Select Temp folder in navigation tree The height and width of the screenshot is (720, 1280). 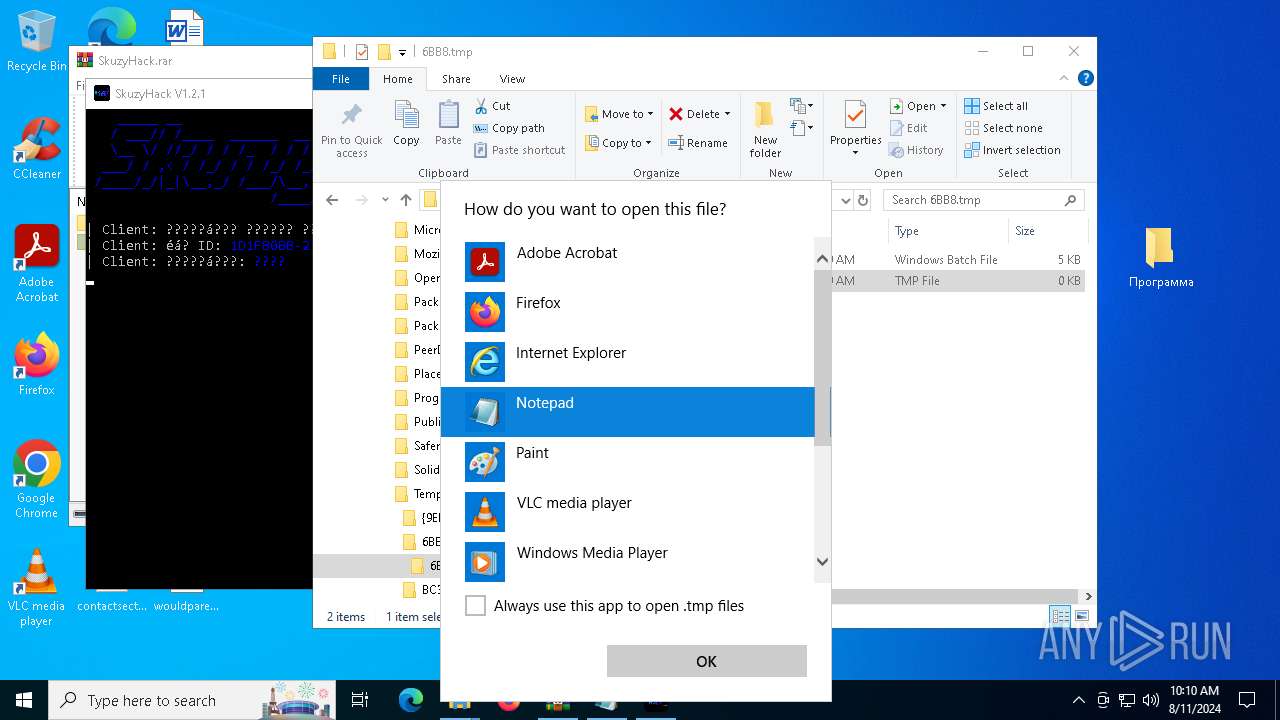click(x=417, y=494)
